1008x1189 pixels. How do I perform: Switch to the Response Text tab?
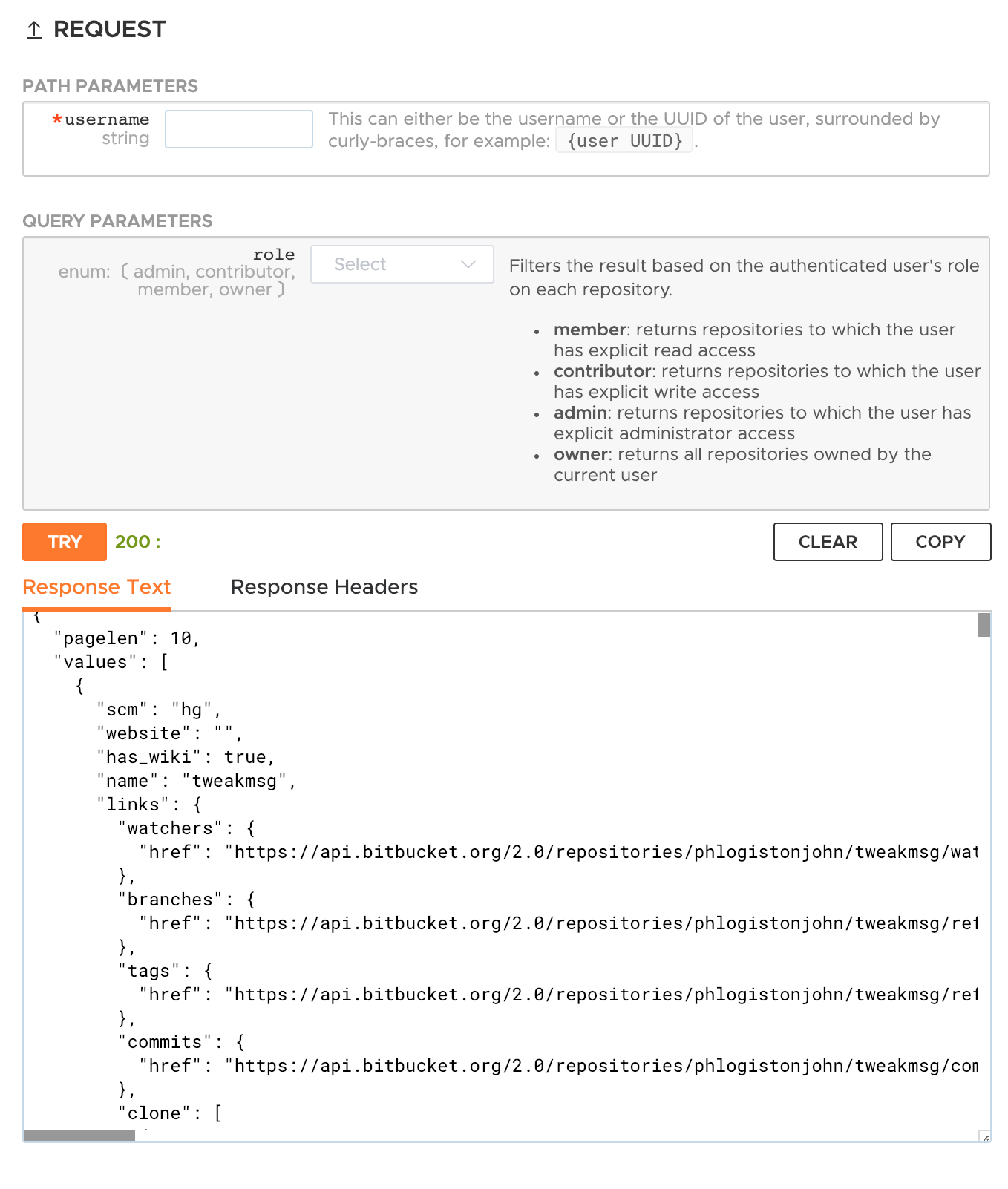[96, 587]
